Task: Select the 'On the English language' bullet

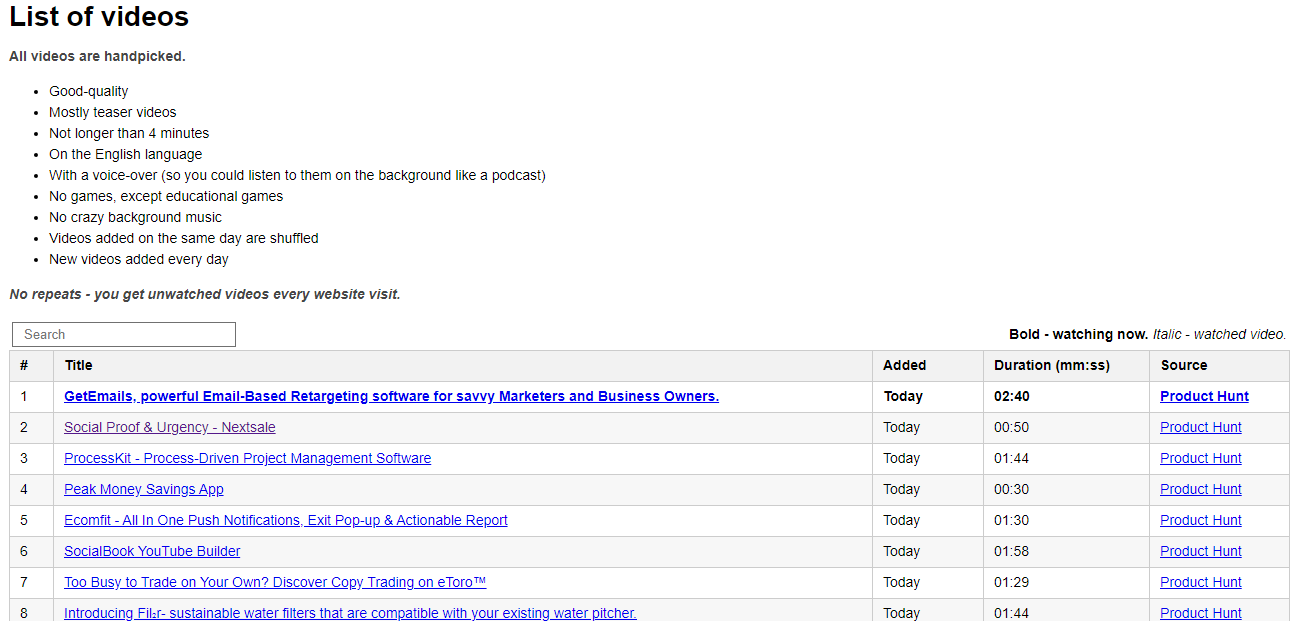Action: (126, 154)
